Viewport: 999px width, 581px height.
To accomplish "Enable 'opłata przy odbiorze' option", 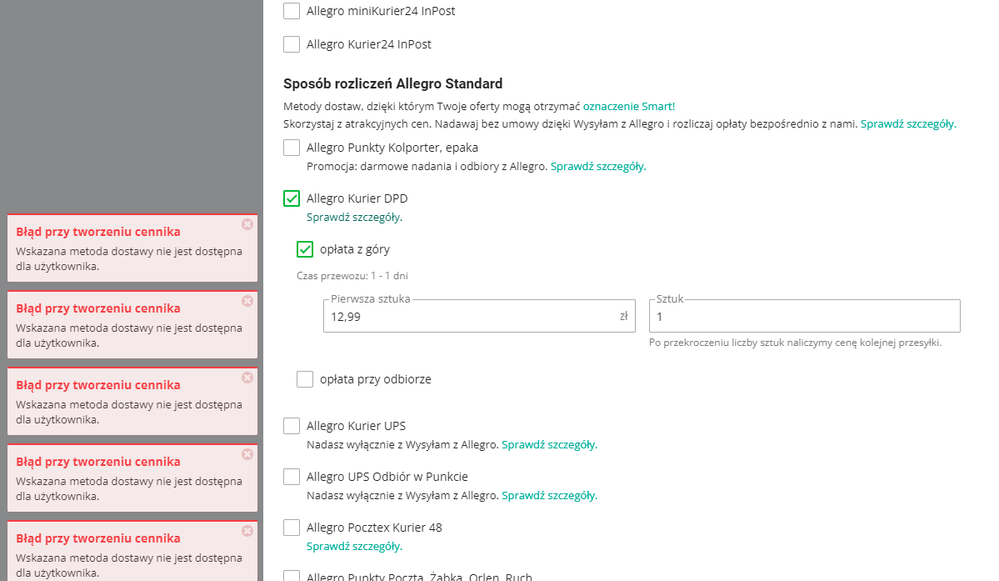I will 305,379.
